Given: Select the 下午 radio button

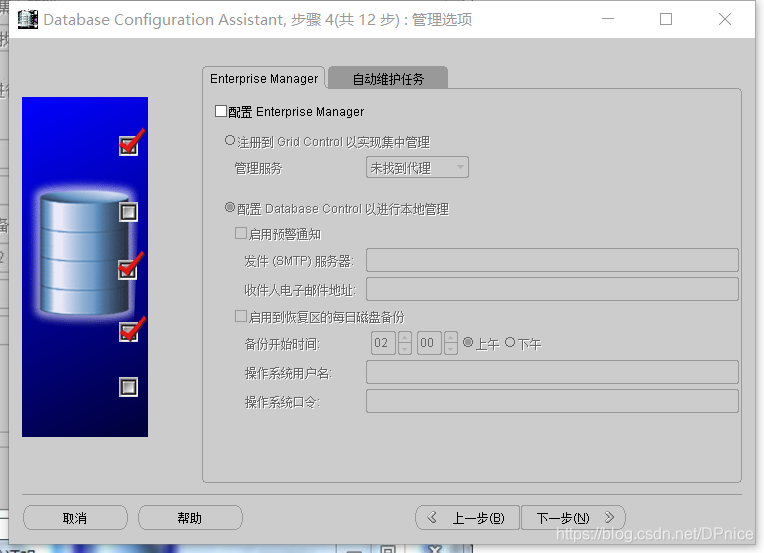Looking at the screenshot, I should 510,343.
